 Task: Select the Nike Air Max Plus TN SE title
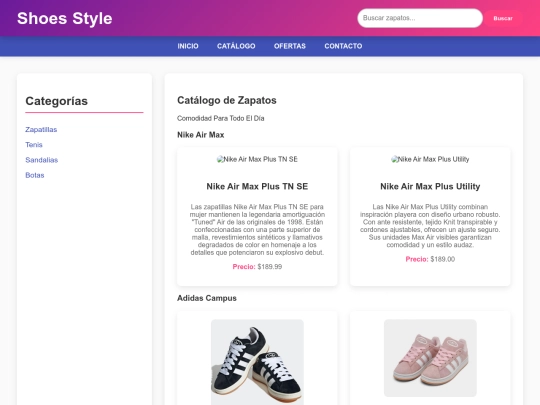[x=257, y=186]
